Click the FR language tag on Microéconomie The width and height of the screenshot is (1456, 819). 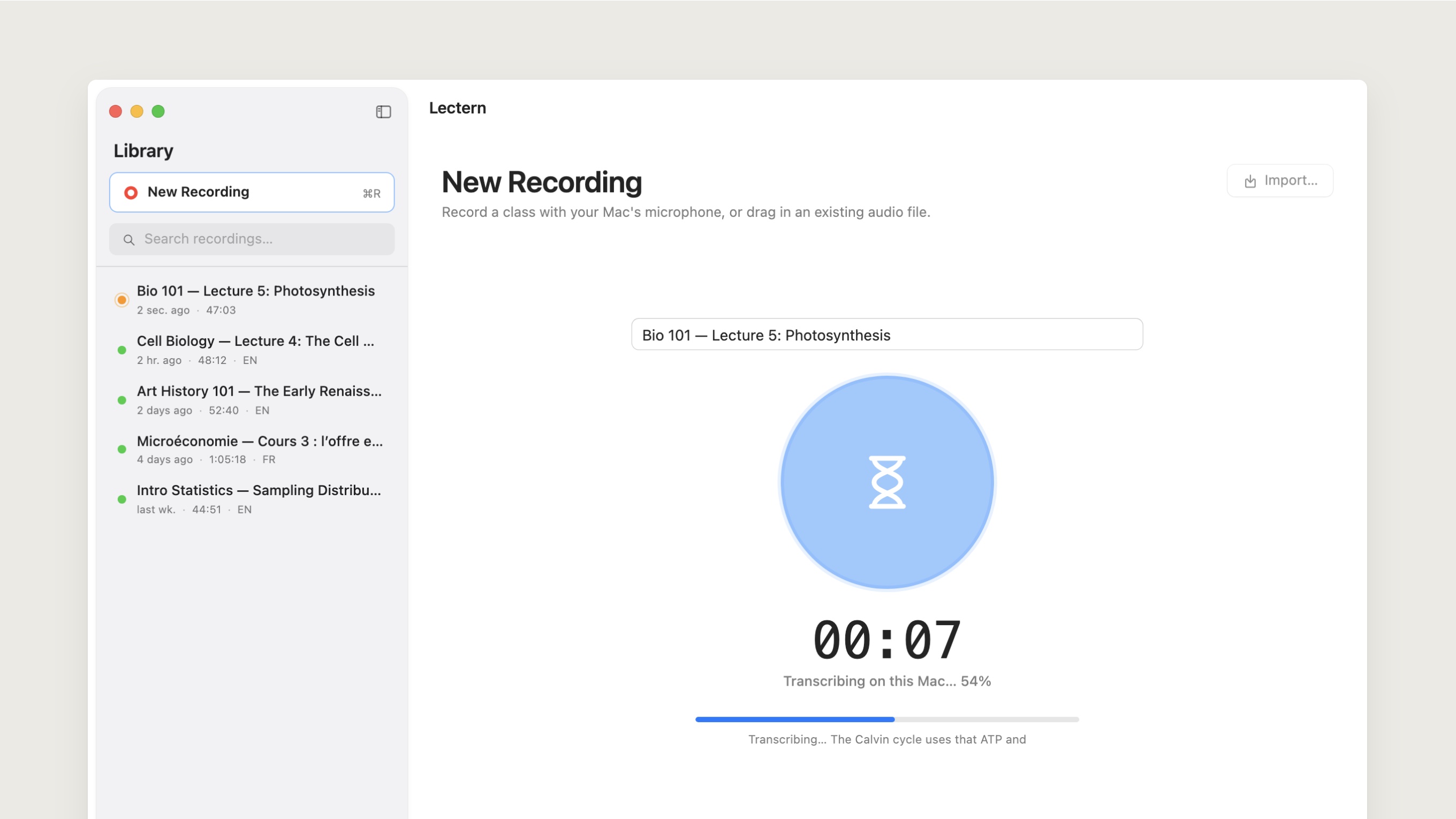tap(269, 459)
